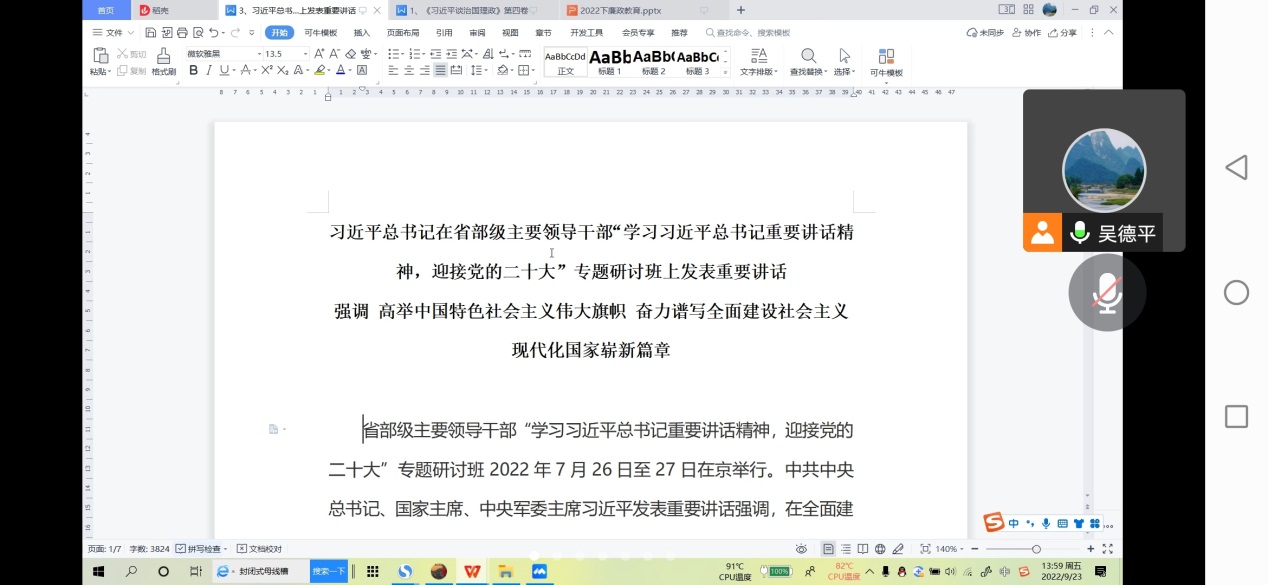The height and width of the screenshot is (585, 1268).
Task: Center-align the paragraph text
Action: pyautogui.click(x=409, y=70)
